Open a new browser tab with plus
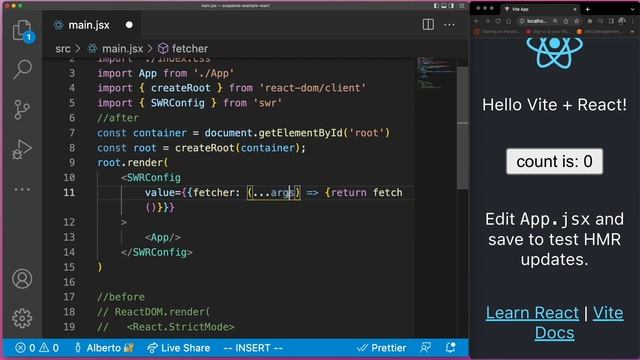Image resolution: width=640 pixels, height=360 pixels. (587, 9)
